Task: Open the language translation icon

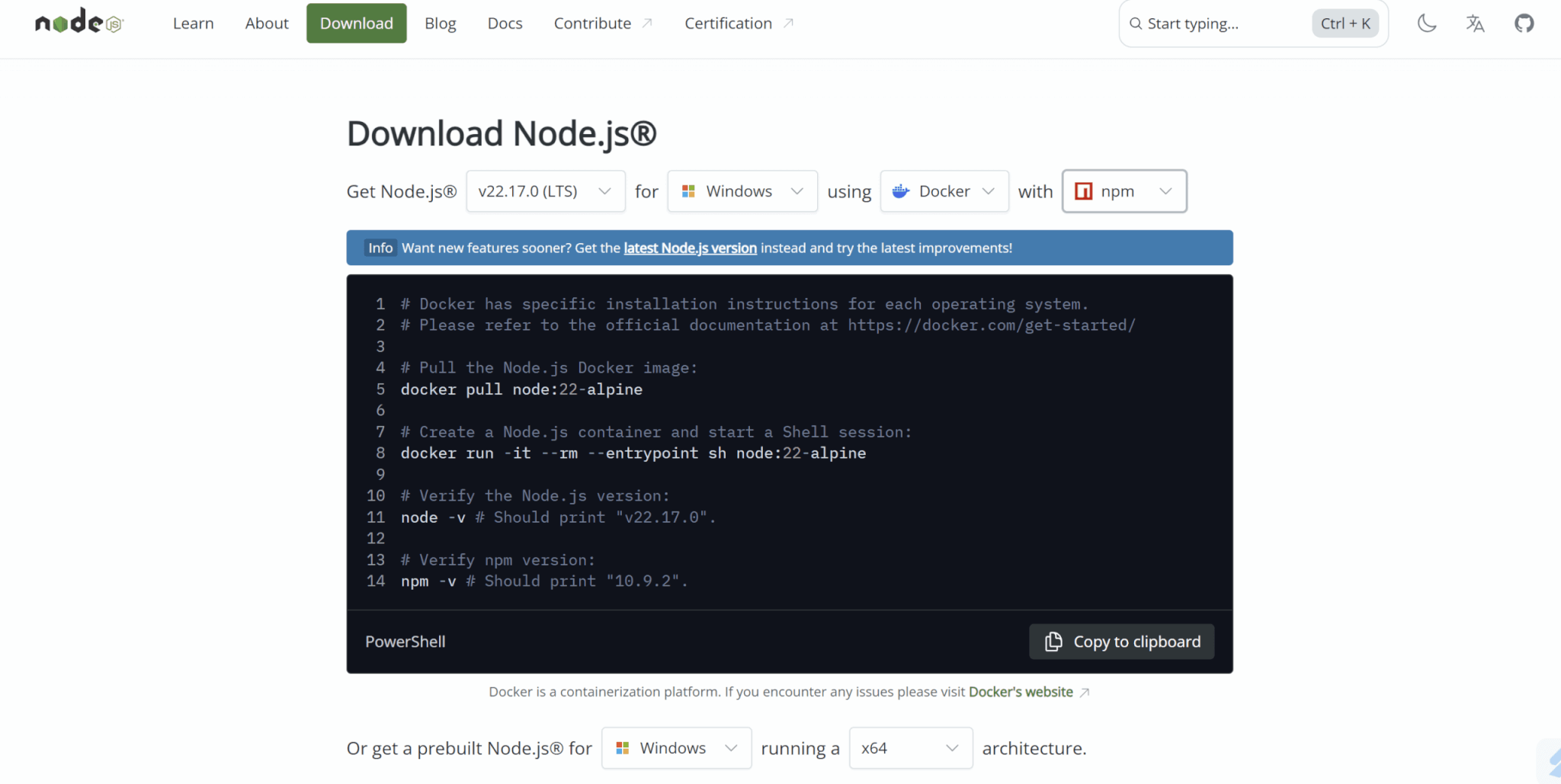Action: (1475, 23)
